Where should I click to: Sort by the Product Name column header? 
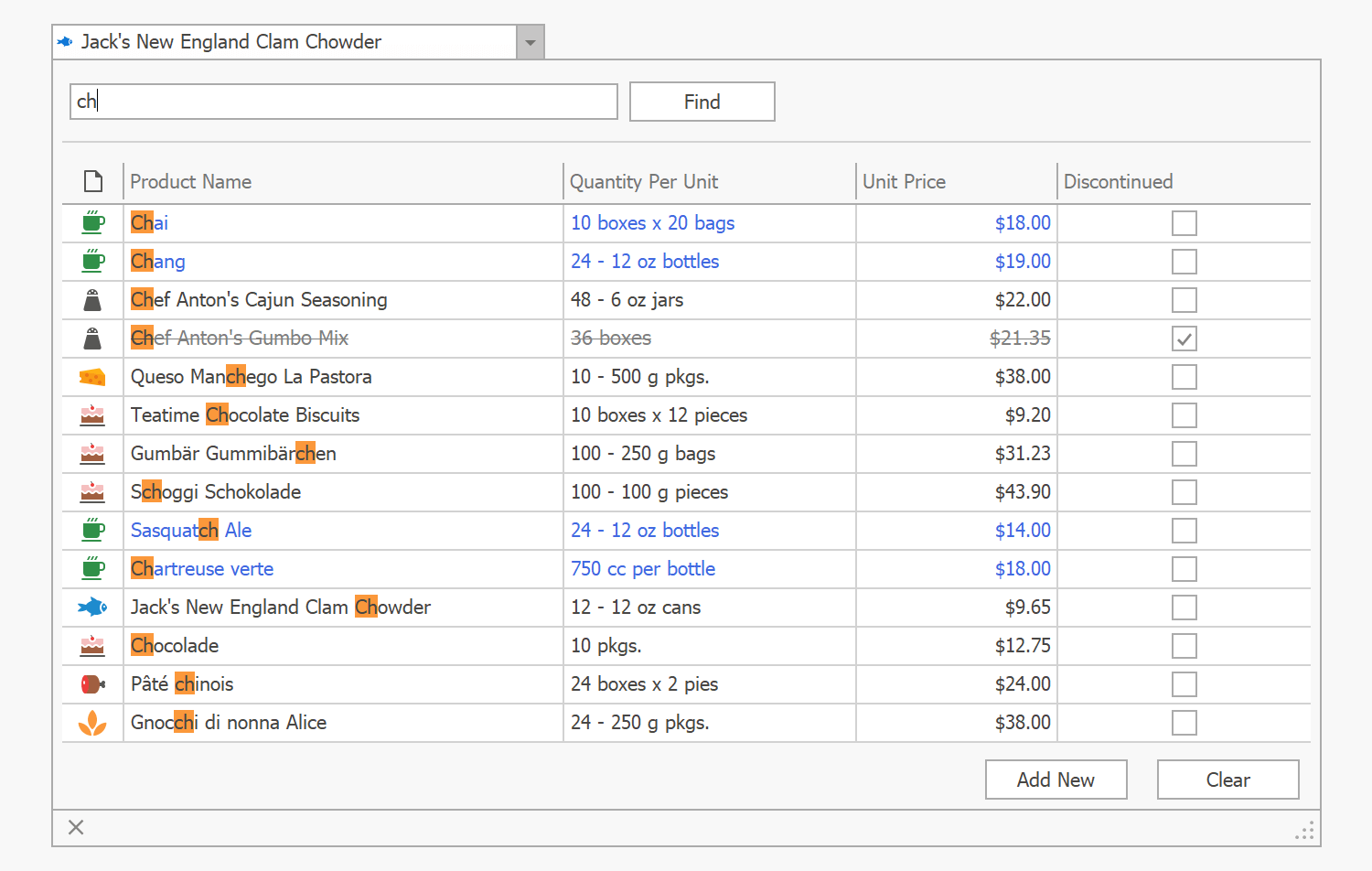(x=342, y=181)
